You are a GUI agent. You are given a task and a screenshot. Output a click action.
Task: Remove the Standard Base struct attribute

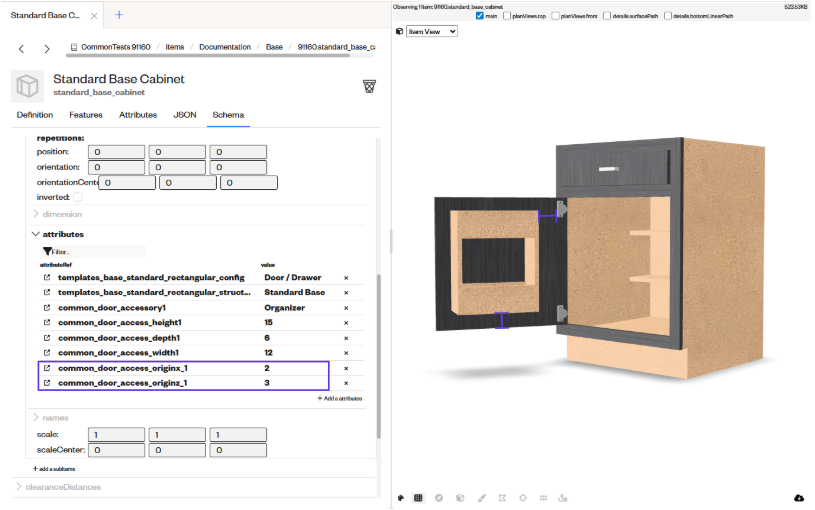click(x=346, y=293)
